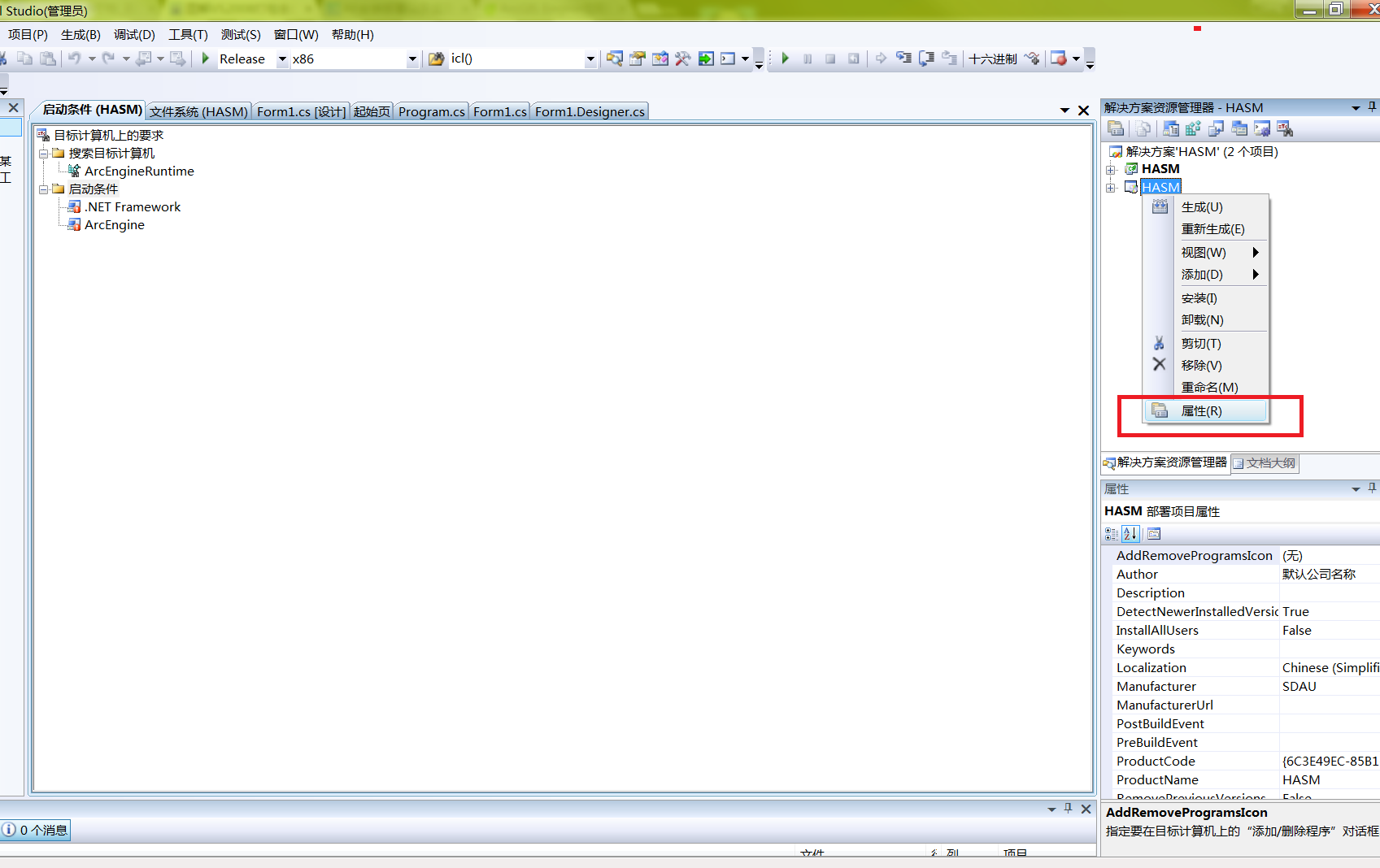Click the green Start Debugging arrow beside Release
Image resolution: width=1380 pixels, height=868 pixels.
pyautogui.click(x=206, y=59)
